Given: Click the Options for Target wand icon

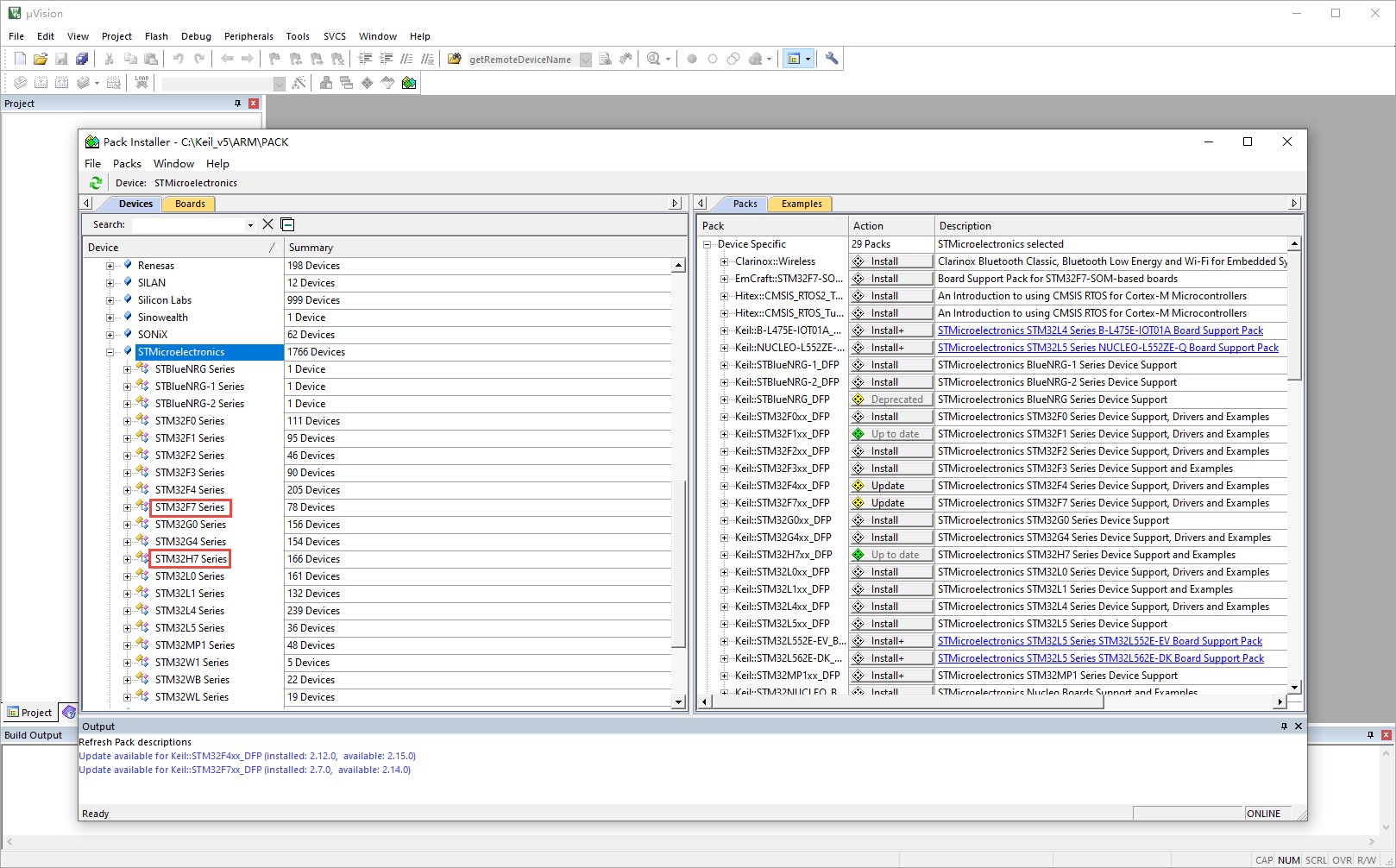Looking at the screenshot, I should click(299, 83).
